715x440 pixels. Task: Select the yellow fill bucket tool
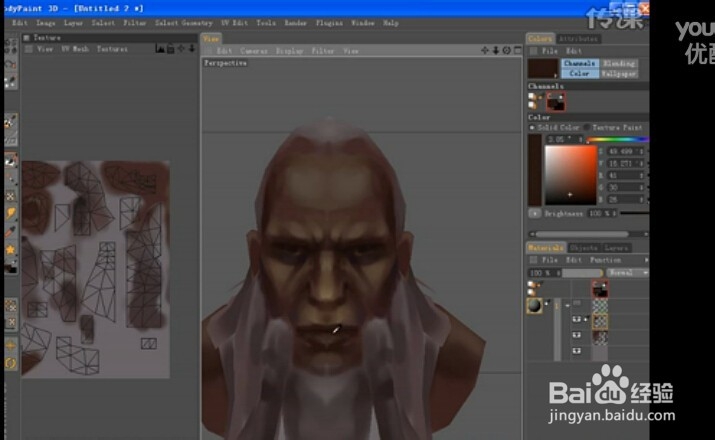[10, 213]
